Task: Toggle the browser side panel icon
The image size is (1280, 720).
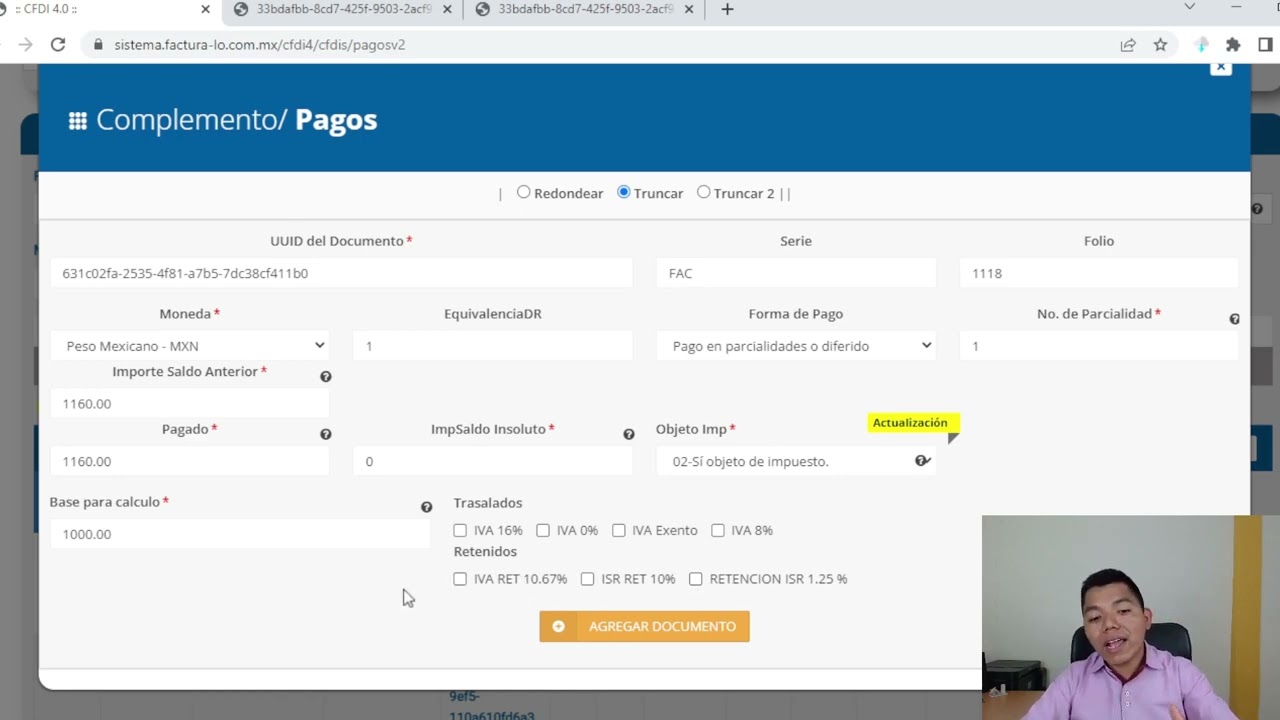Action: point(1265,45)
